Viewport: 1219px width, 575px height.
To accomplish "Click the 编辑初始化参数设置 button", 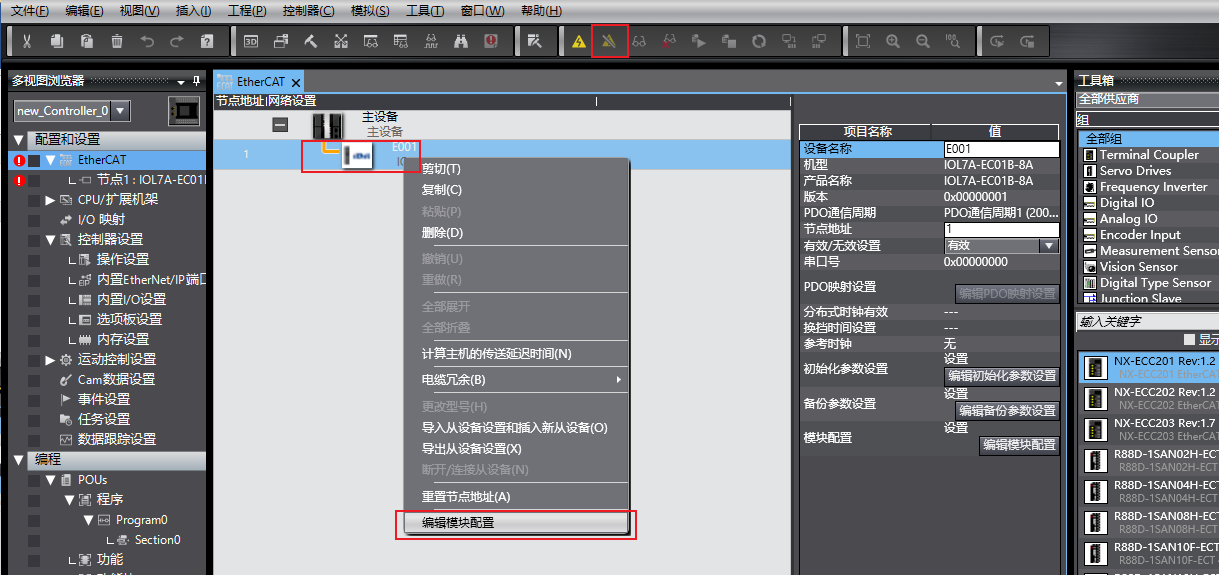I will (1002, 376).
